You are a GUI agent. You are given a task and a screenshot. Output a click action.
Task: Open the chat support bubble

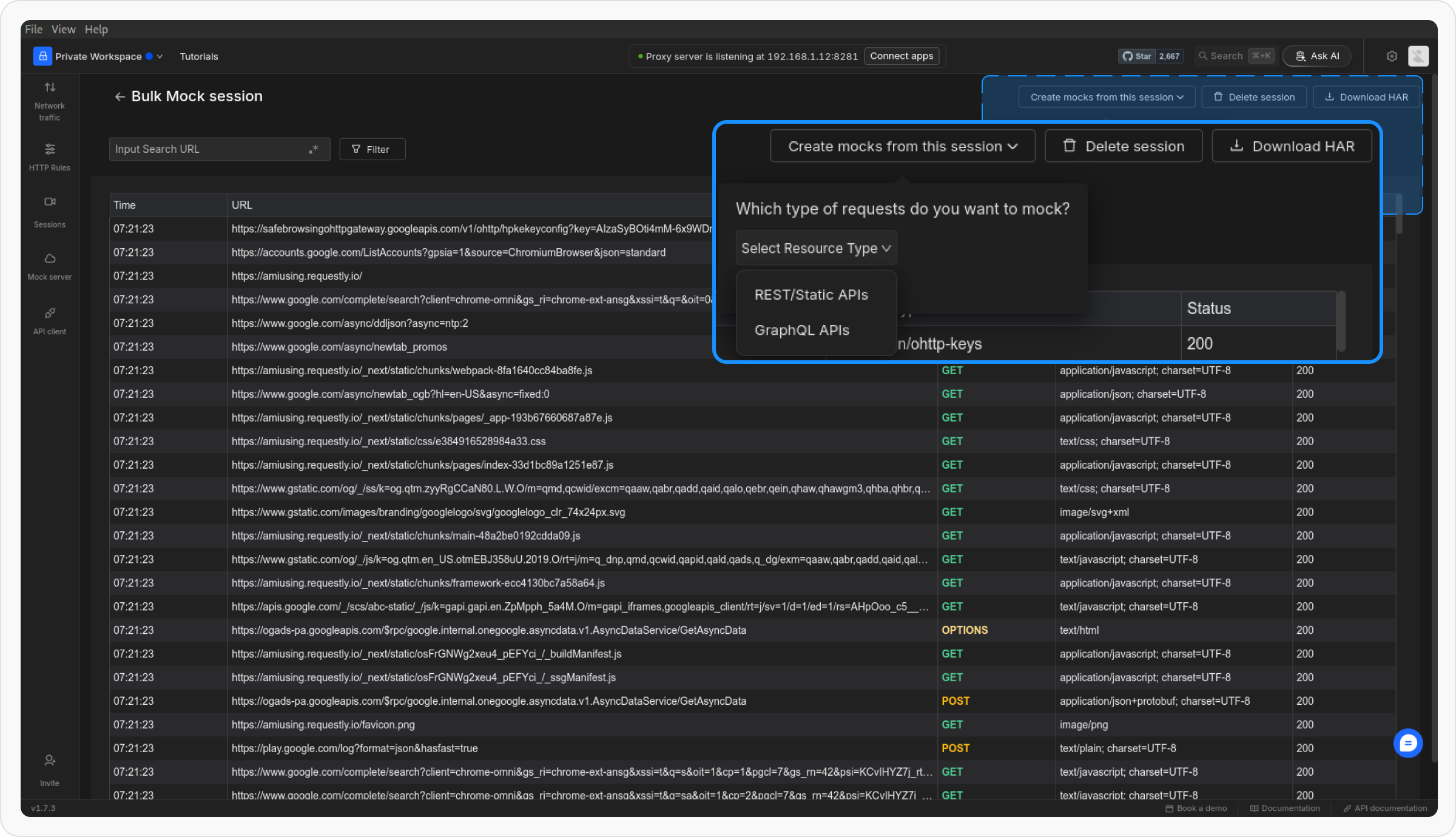(x=1407, y=743)
